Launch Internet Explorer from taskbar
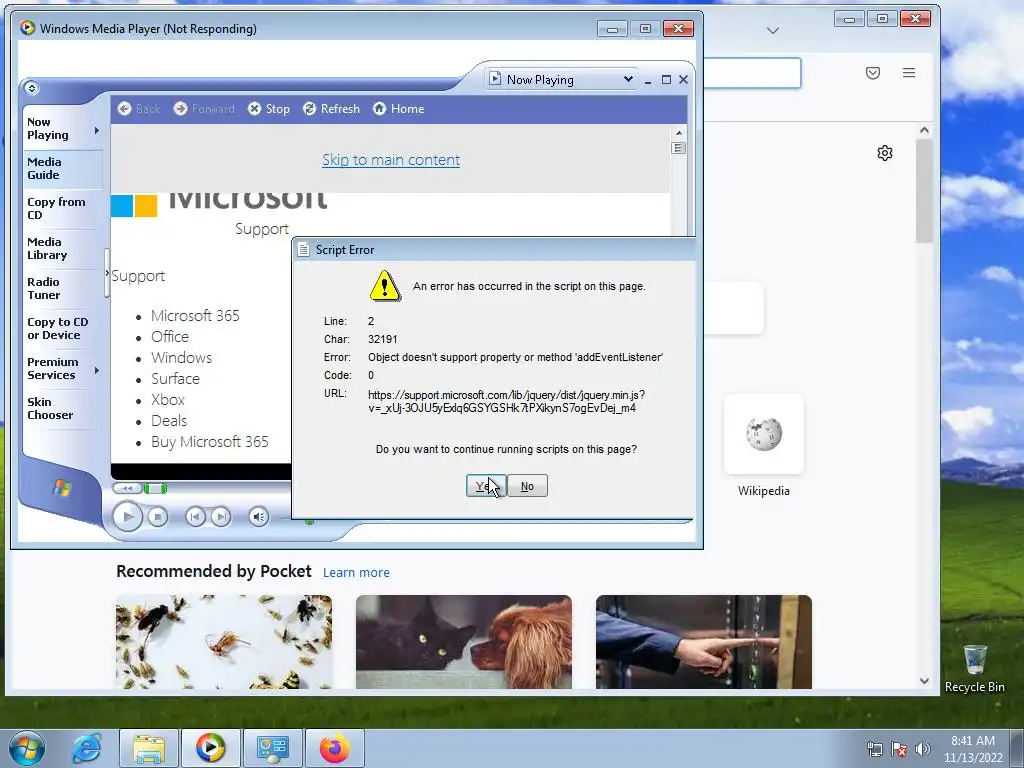The width and height of the screenshot is (1024, 768). point(87,748)
